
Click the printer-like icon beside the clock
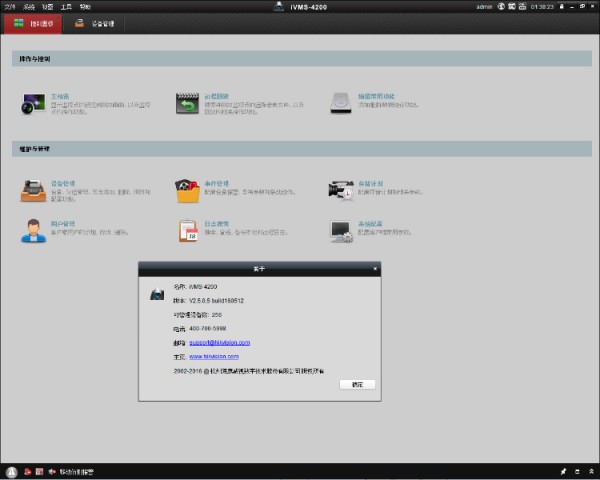click(x=522, y=7)
